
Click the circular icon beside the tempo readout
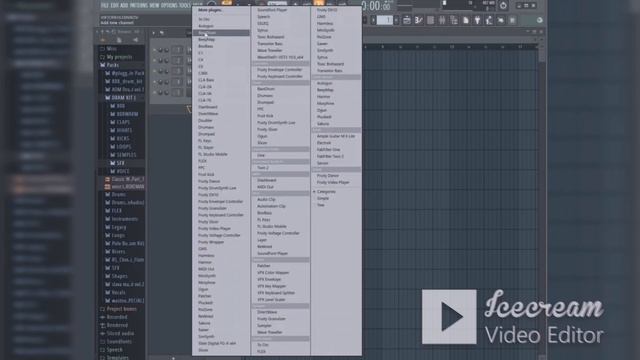tap(503, 6)
